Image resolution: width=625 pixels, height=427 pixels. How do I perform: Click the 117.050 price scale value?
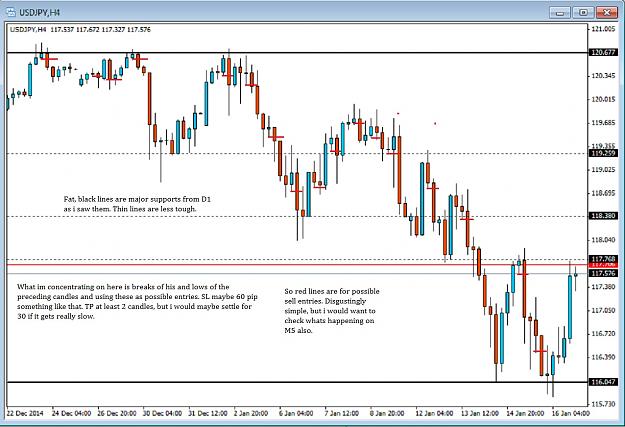603,311
